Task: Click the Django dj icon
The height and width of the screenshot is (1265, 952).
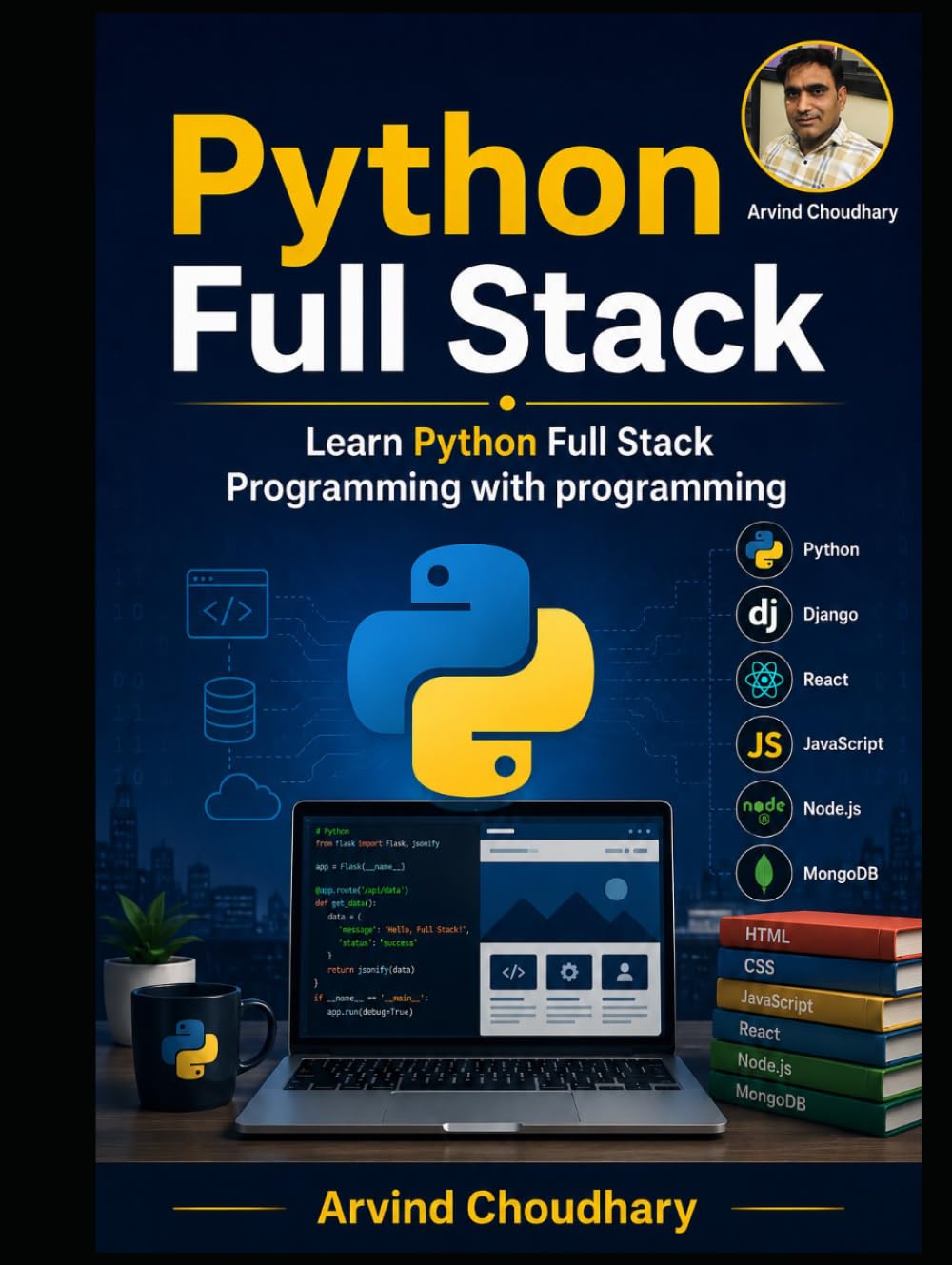Action: [x=764, y=614]
